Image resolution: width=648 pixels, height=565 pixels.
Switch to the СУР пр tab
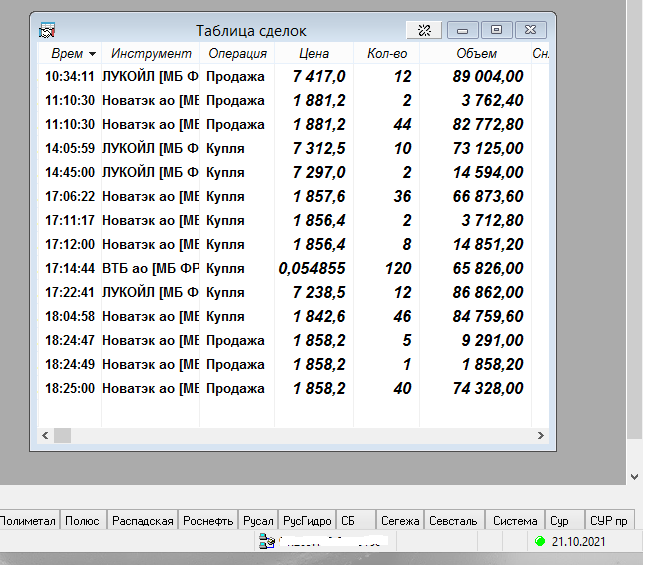[x=609, y=521]
